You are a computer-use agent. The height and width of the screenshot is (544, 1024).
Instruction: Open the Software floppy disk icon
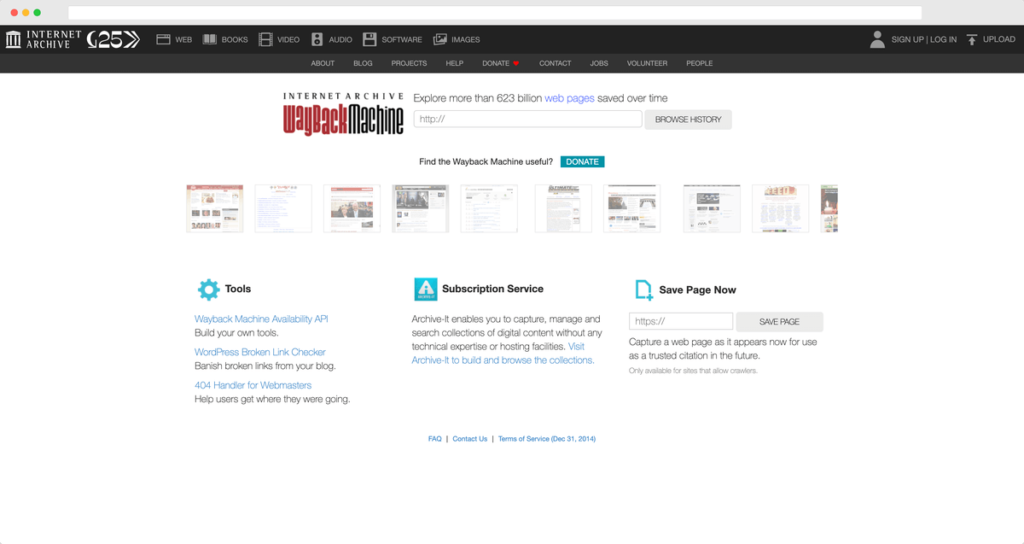click(370, 40)
